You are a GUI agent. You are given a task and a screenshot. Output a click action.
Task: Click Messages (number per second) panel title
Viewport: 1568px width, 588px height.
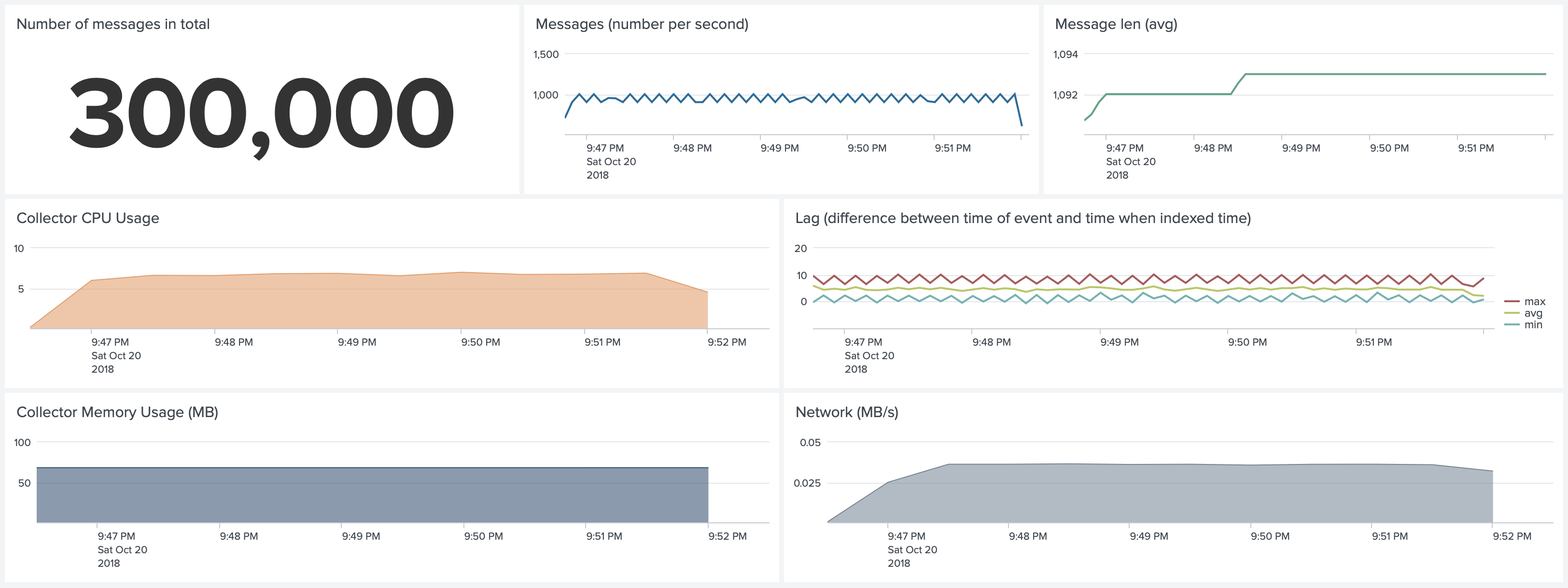coord(642,24)
